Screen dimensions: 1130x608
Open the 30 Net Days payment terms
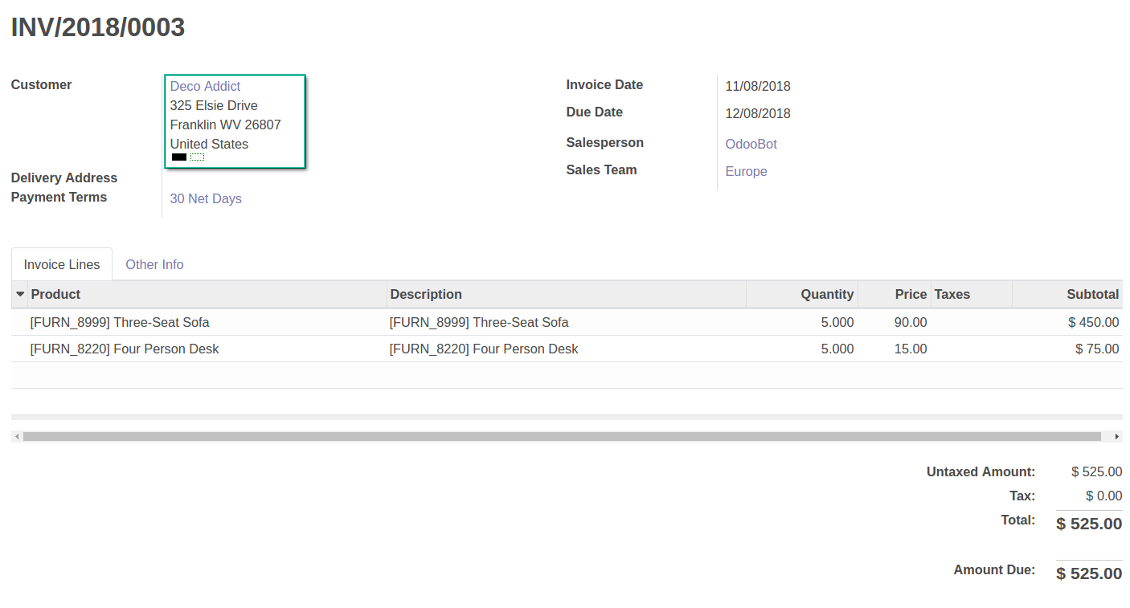pos(205,199)
